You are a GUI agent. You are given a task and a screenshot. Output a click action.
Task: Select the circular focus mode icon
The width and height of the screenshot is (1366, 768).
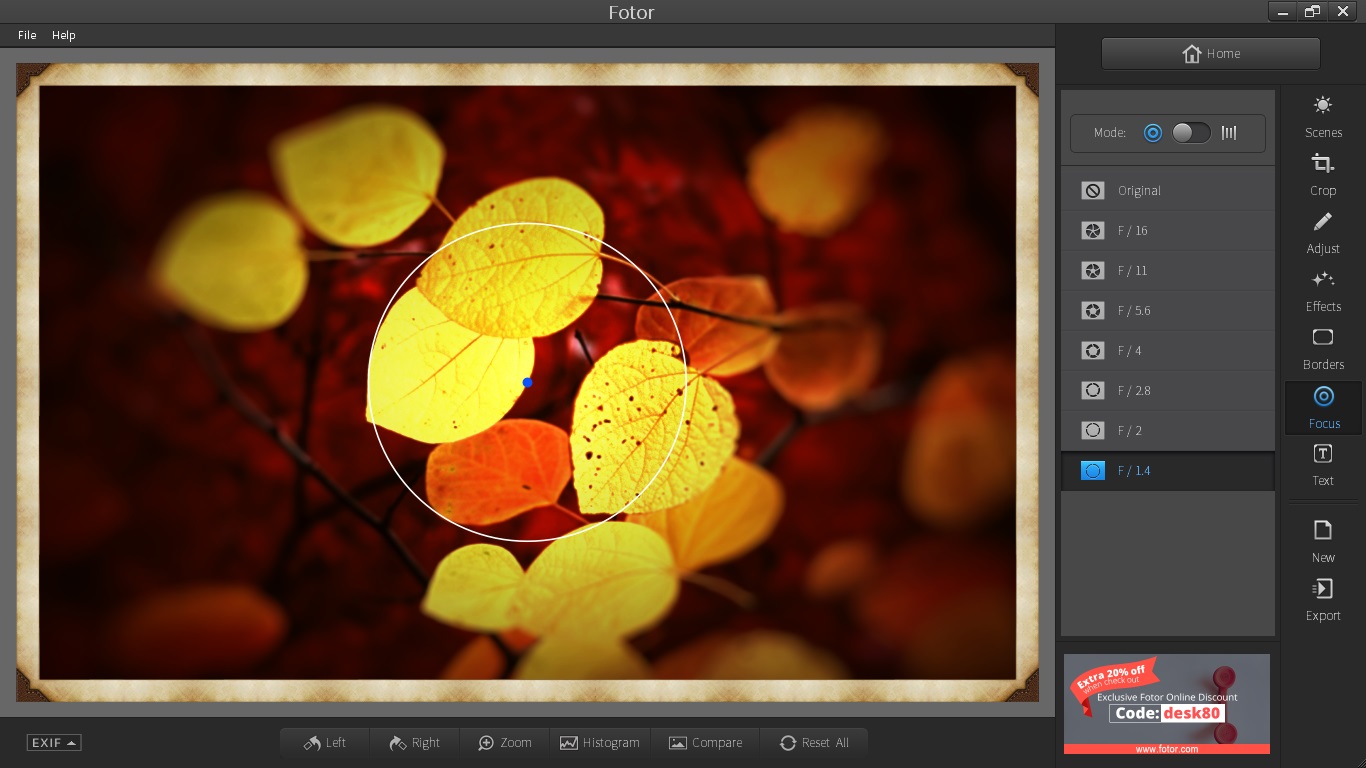(1153, 133)
